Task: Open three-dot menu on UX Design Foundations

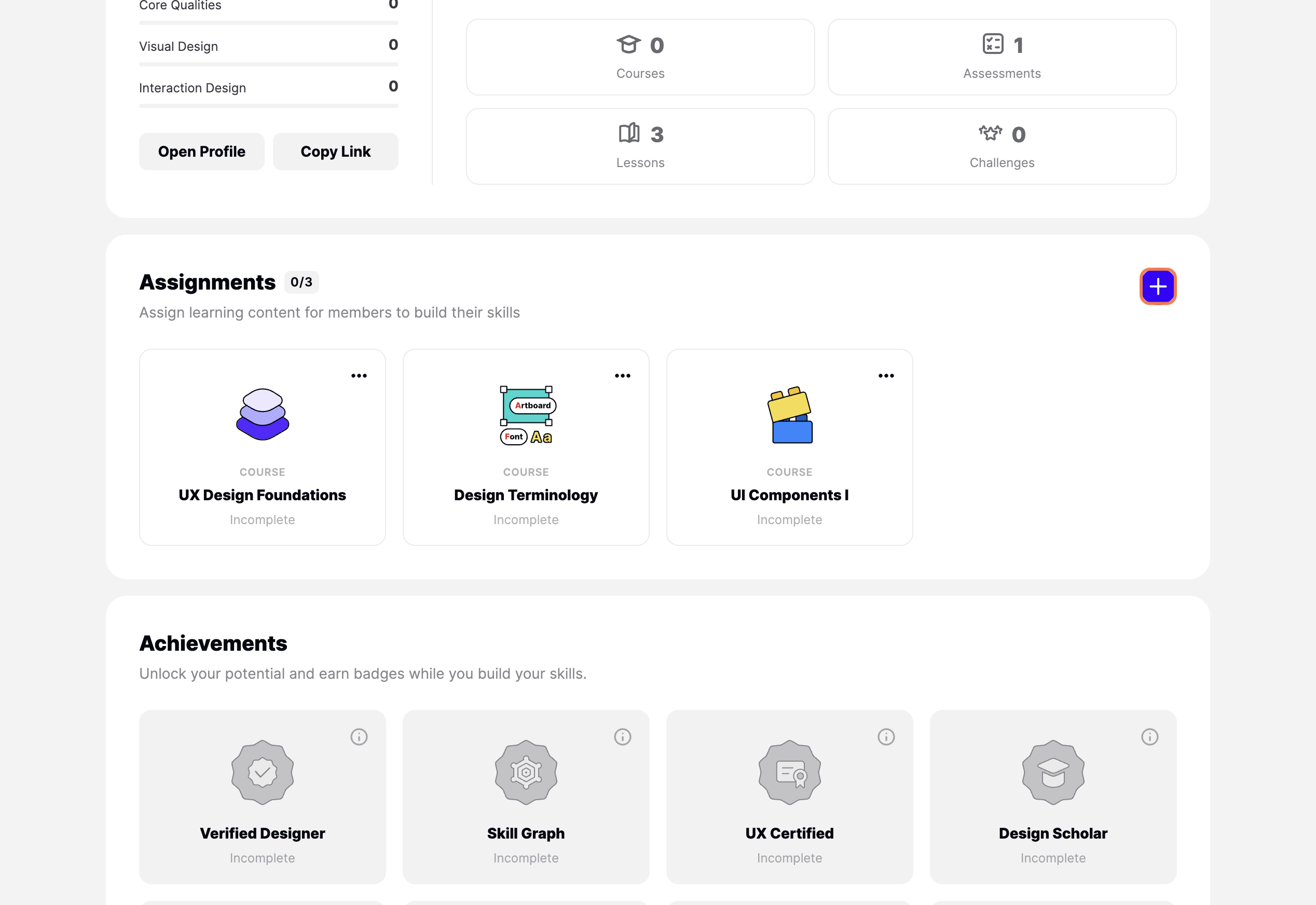Action: (359, 376)
